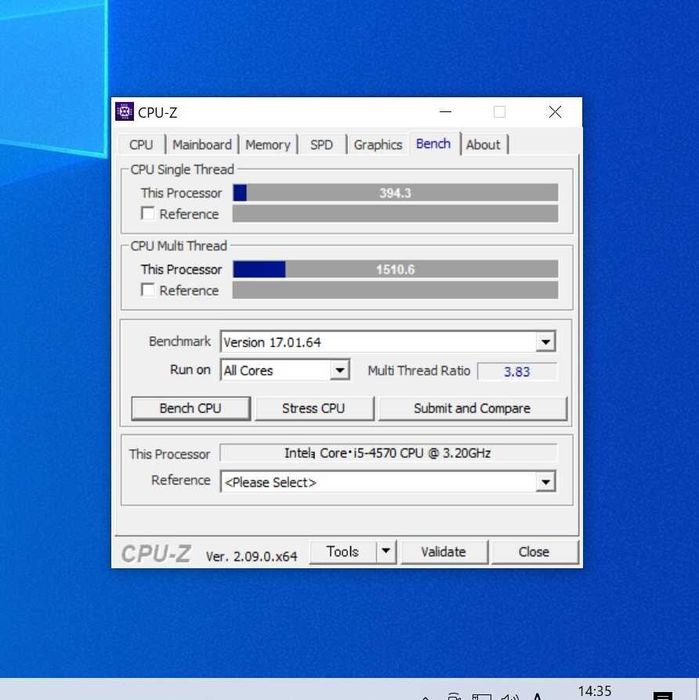699x700 pixels.
Task: Click the CPU-Z app icon in title bar
Action: pyautogui.click(x=124, y=112)
